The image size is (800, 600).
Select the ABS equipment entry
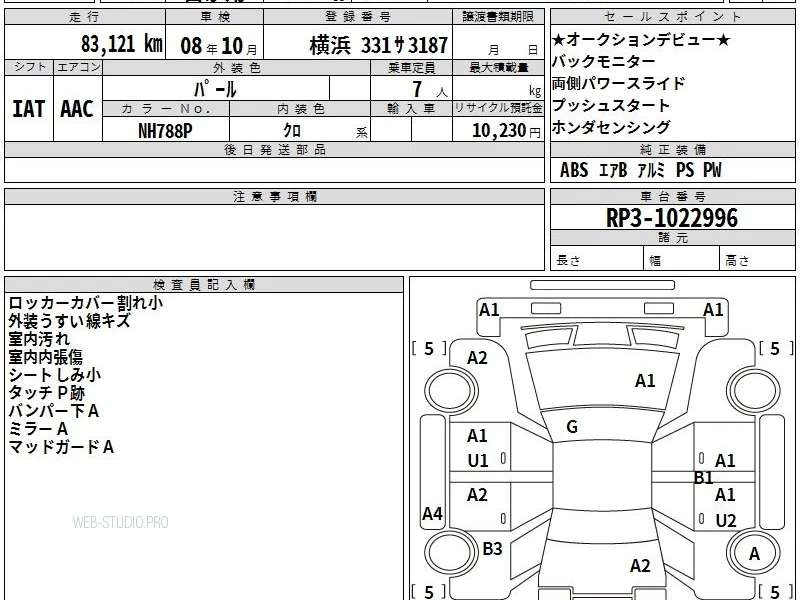[574, 170]
